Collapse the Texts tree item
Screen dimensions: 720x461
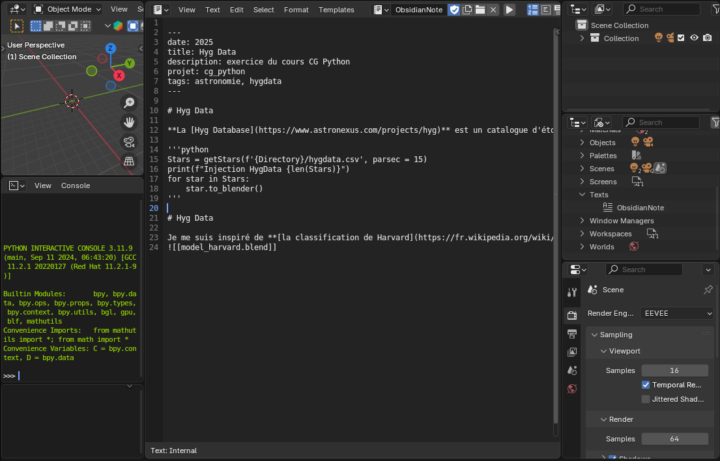pos(582,195)
